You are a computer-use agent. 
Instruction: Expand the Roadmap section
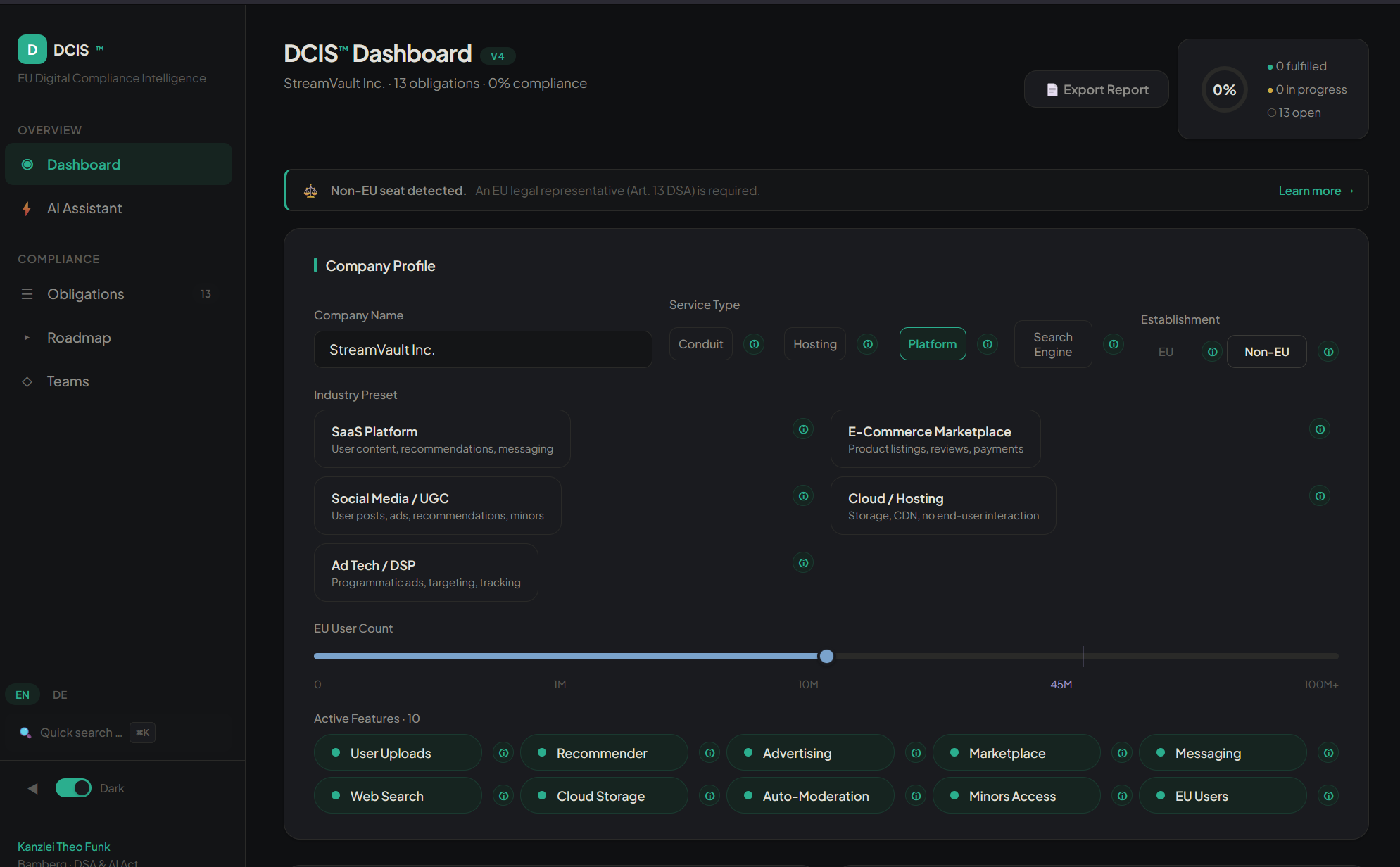point(27,338)
